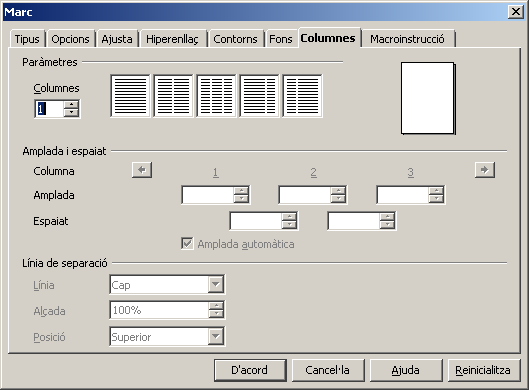This screenshot has height=390, width=529.
Task: Open the Línia style dropdown
Action: coord(216,285)
